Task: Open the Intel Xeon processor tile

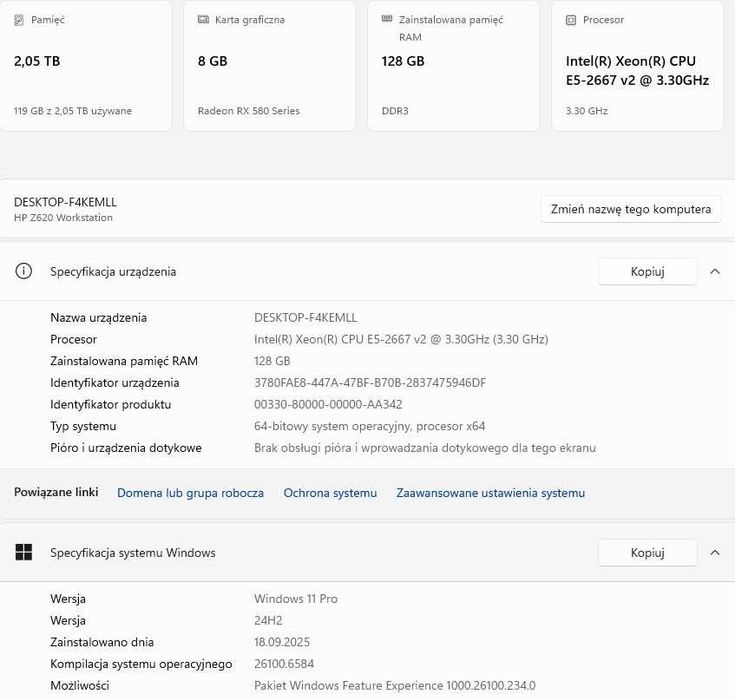Action: (x=637, y=66)
